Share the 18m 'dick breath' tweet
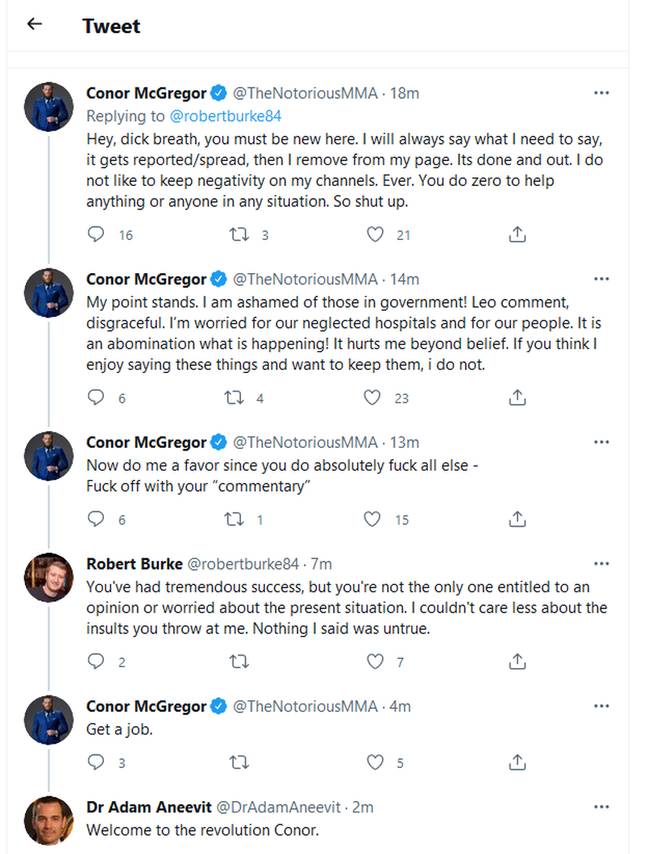Image resolution: width=648 pixels, height=854 pixels. (x=517, y=234)
